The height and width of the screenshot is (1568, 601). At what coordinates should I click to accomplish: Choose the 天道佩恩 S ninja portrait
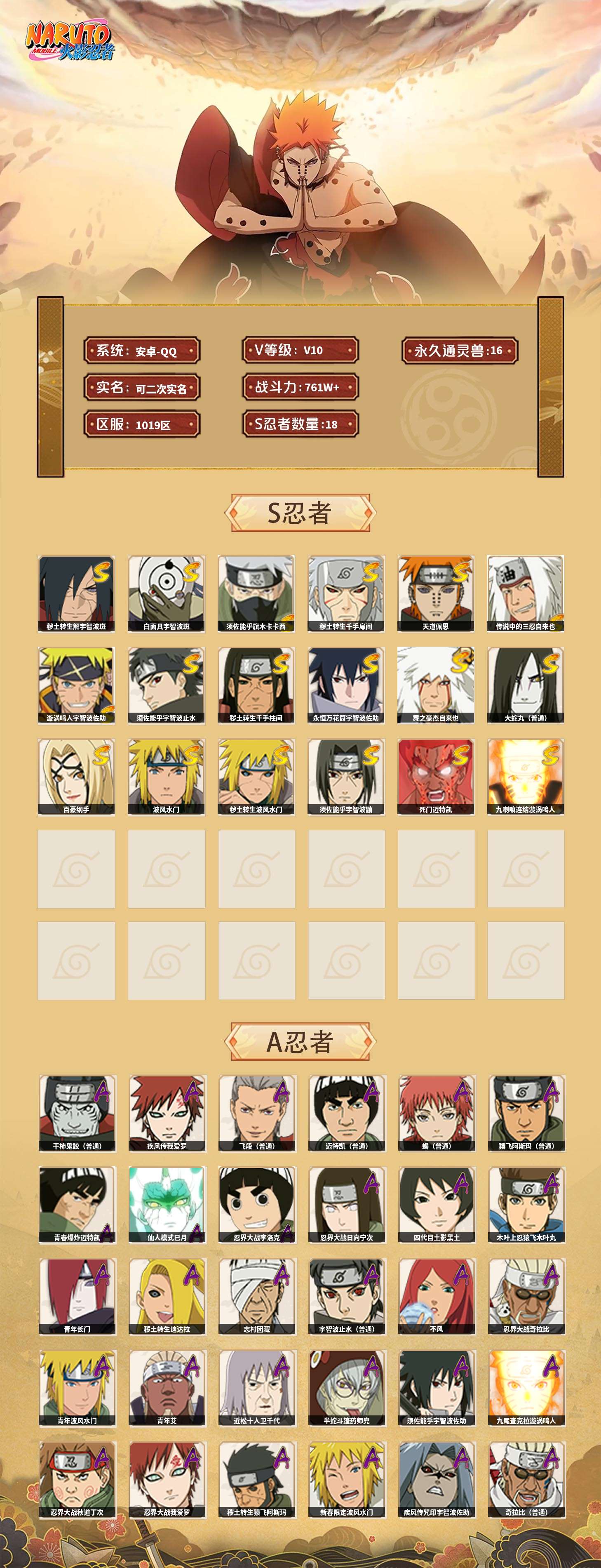pos(436,593)
